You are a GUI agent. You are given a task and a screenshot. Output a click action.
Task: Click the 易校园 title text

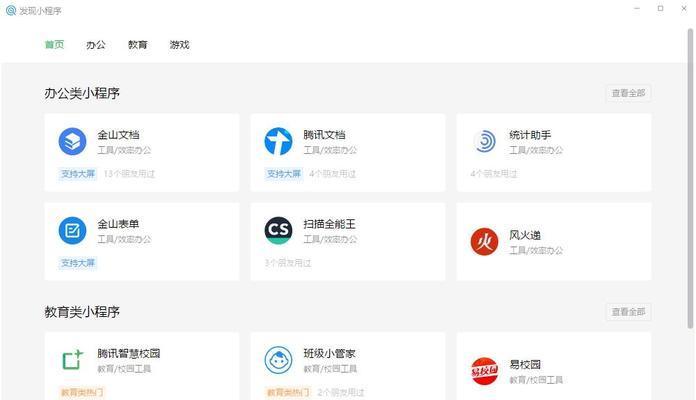pyautogui.click(x=525, y=364)
